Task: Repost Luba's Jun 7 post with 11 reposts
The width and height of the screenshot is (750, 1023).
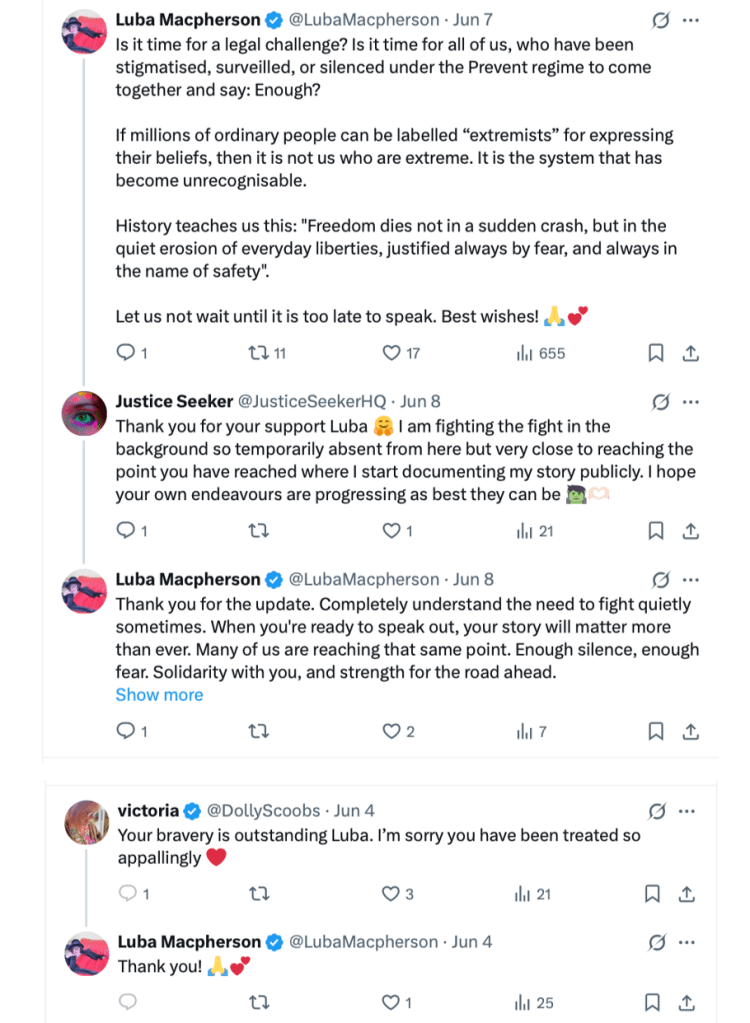Action: (258, 353)
